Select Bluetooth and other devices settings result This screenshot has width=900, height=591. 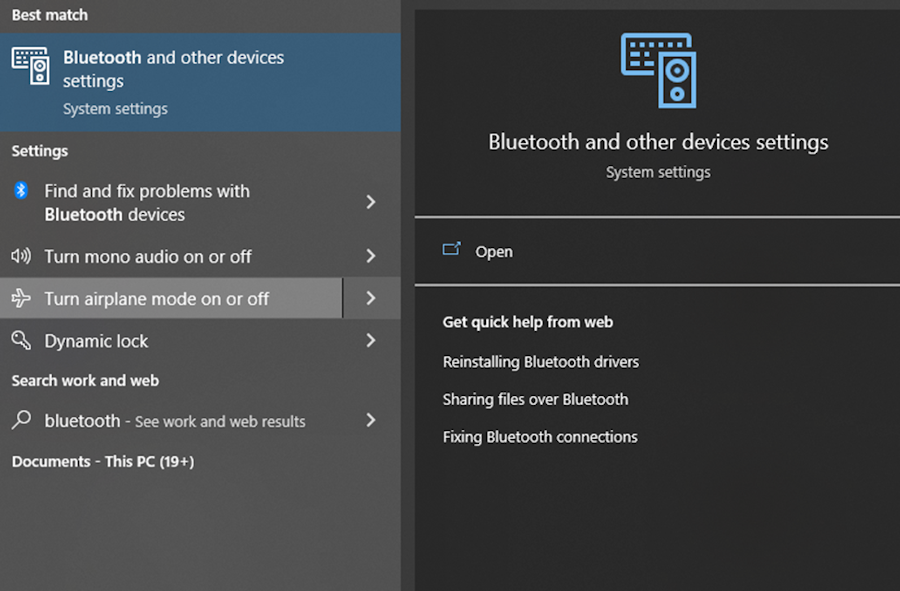(x=174, y=69)
